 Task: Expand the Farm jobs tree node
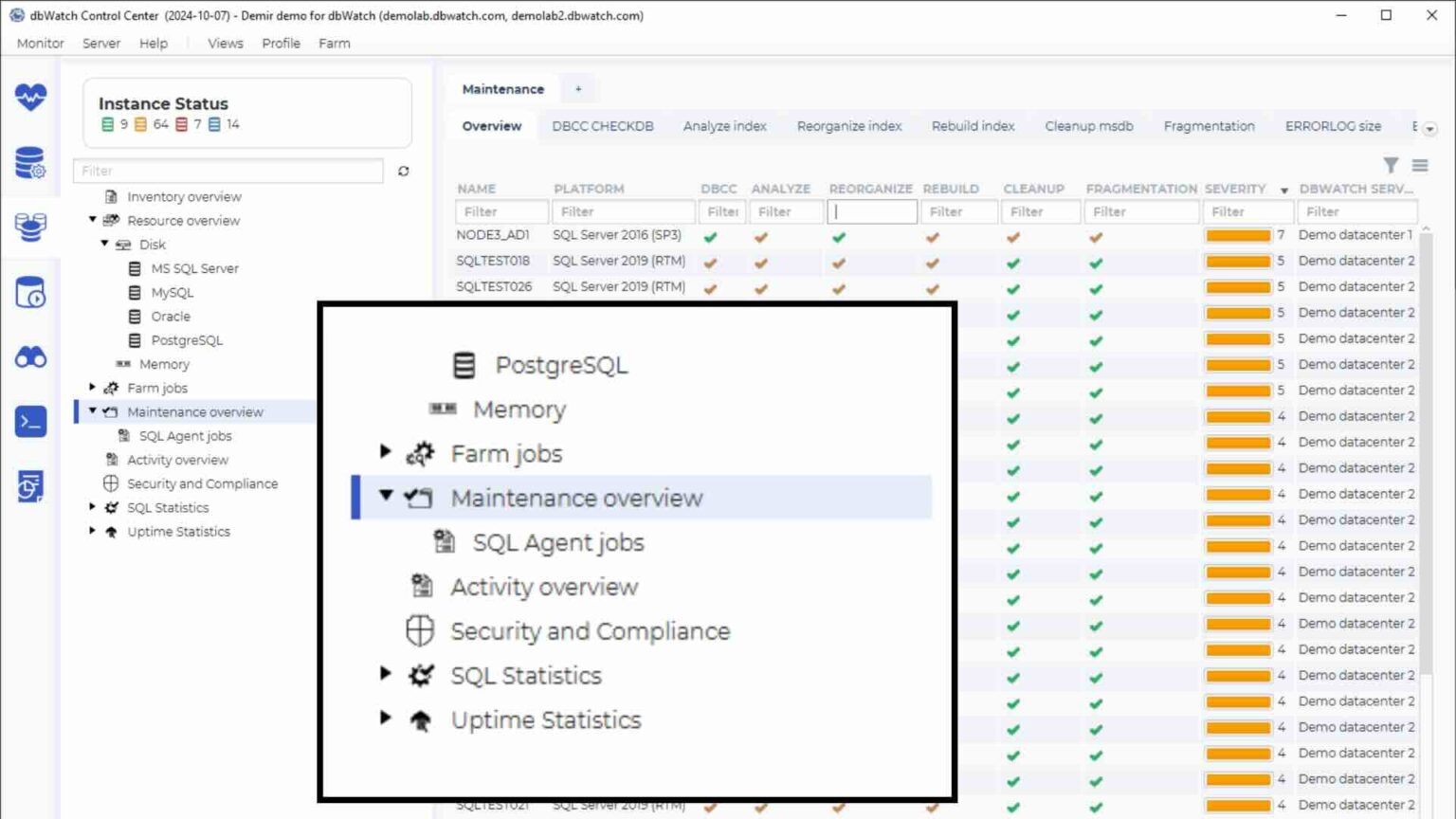tap(92, 388)
